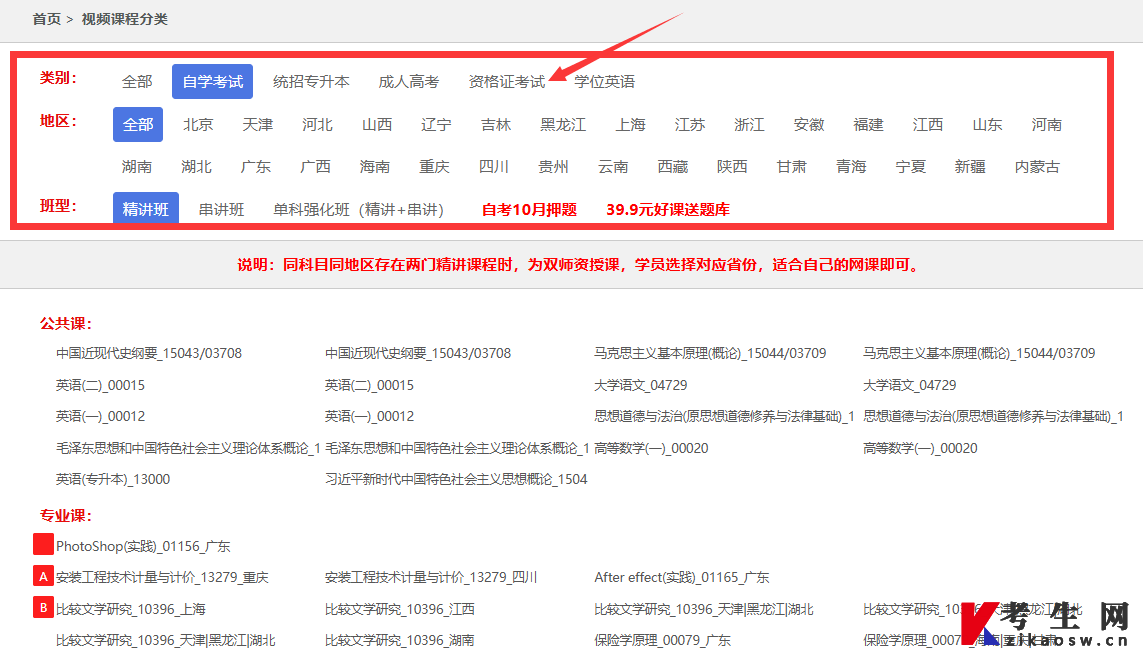Open PhotoShop(实践)_01156_广东 course
This screenshot has height=659, width=1143.
143,546
